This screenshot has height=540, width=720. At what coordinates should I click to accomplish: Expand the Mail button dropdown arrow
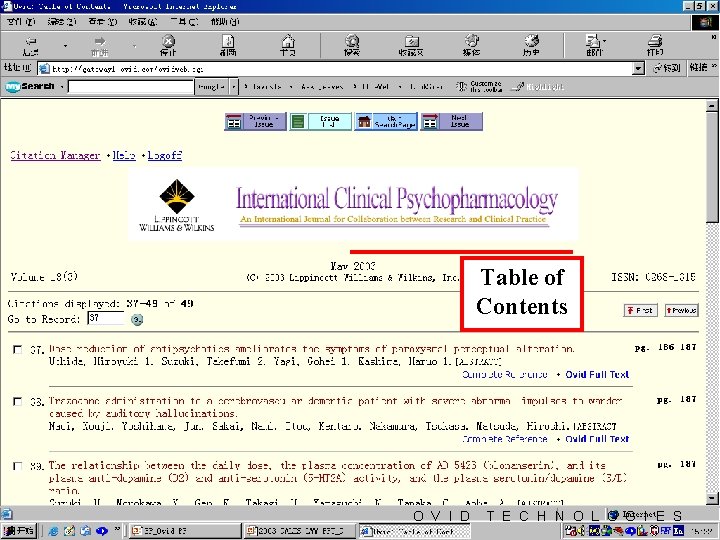(604, 41)
